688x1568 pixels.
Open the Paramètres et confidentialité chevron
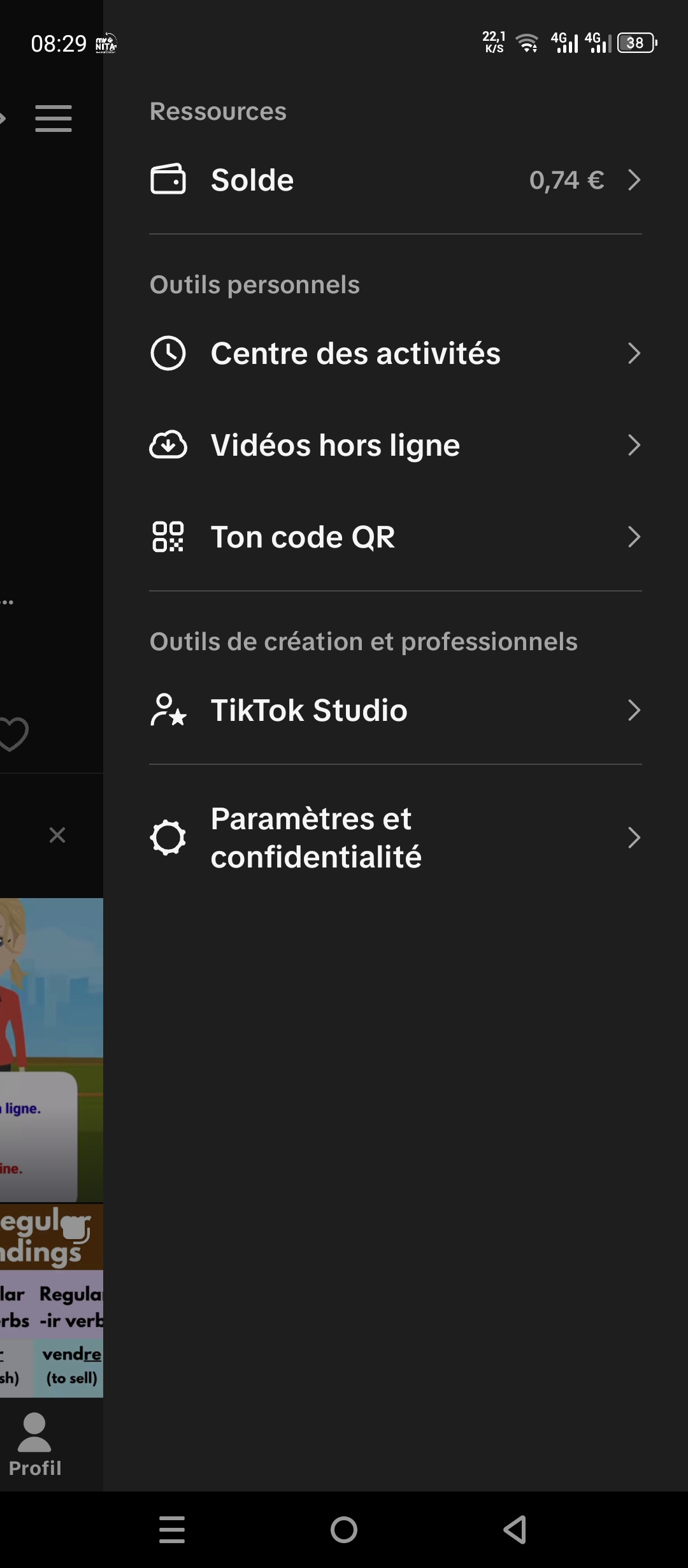634,838
